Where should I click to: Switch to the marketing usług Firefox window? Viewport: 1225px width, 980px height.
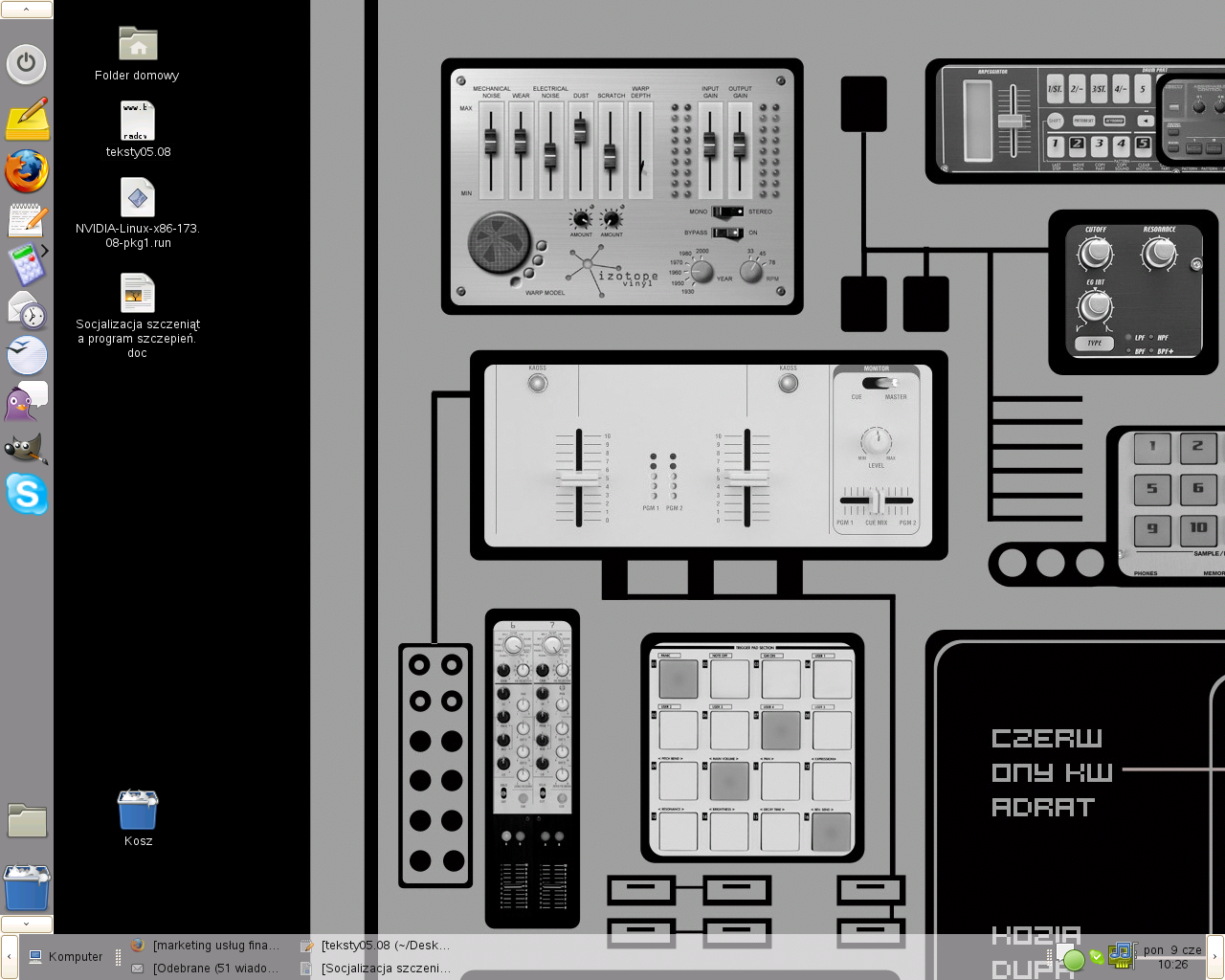pyautogui.click(x=207, y=946)
